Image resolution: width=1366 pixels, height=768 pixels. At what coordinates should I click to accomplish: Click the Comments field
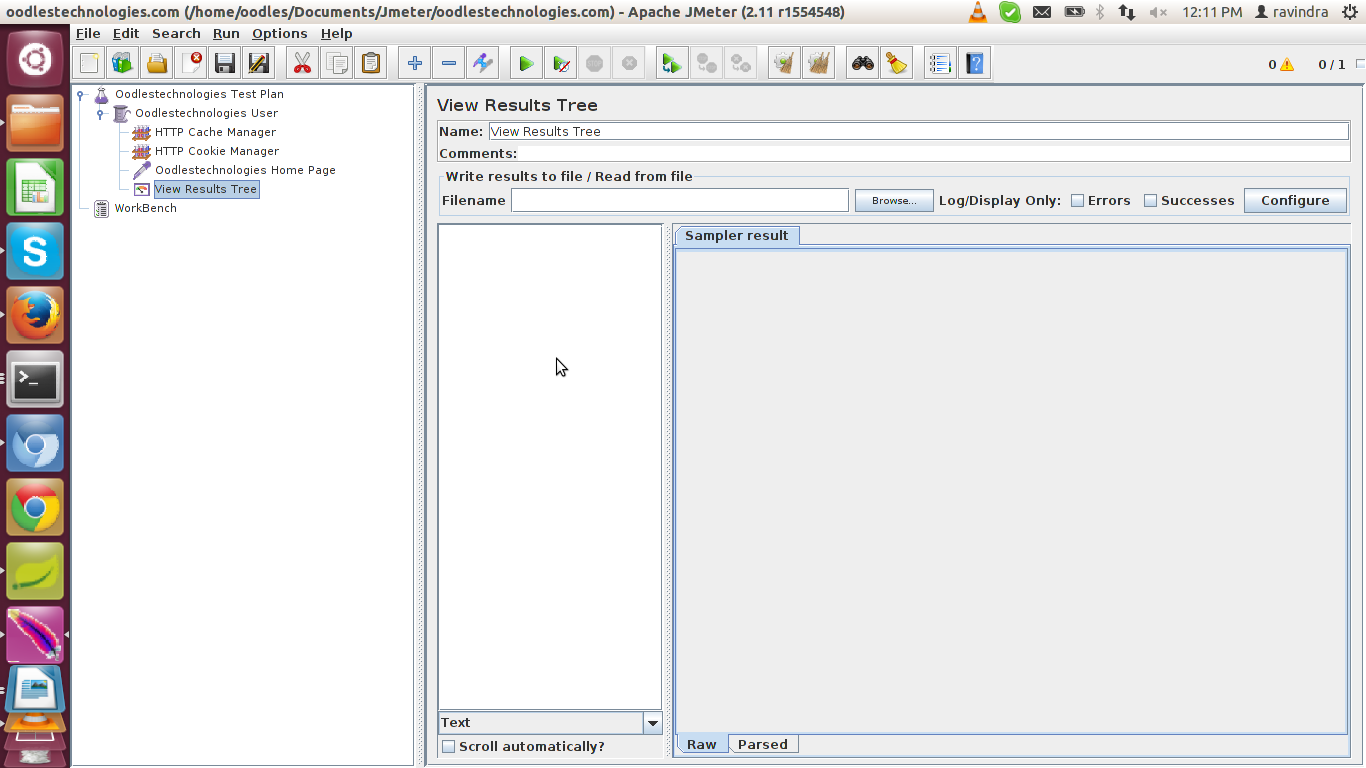point(934,154)
